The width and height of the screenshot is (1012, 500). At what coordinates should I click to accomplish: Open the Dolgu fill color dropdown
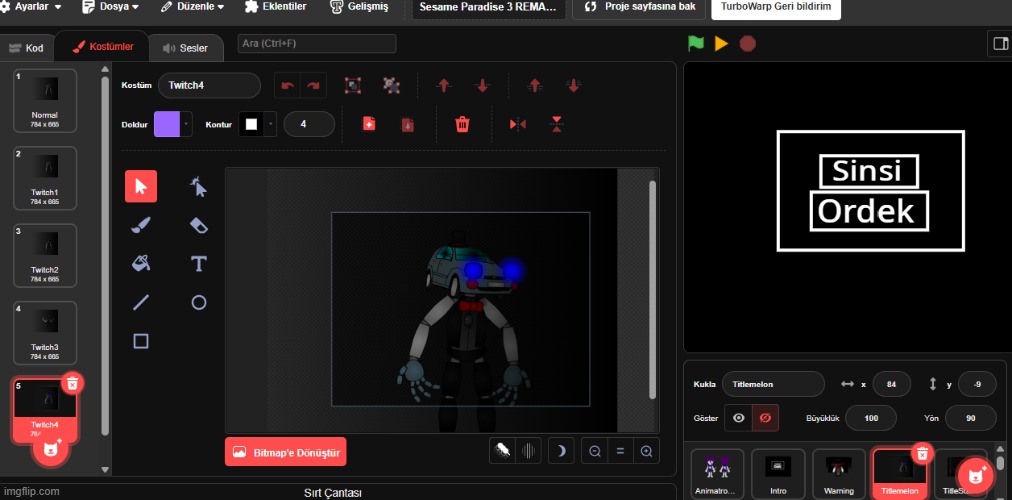tap(173, 124)
